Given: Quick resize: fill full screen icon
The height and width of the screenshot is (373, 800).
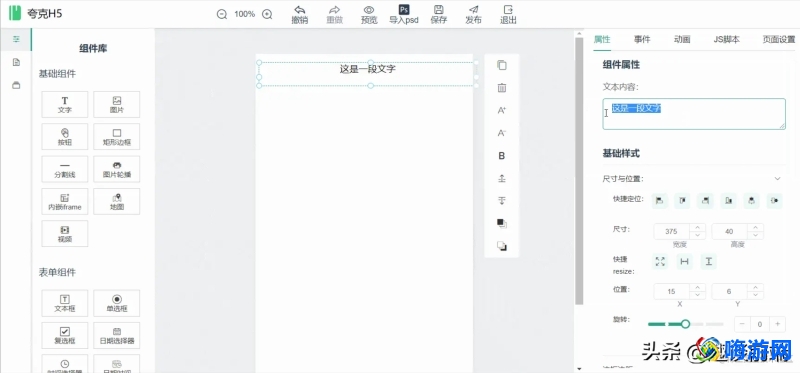Looking at the screenshot, I should [x=660, y=261].
